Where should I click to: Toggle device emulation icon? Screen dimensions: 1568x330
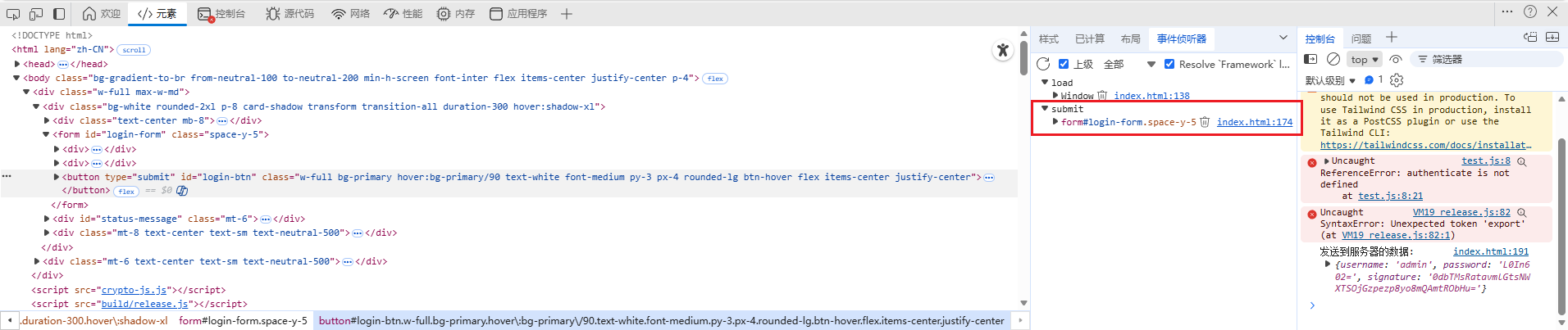36,13
